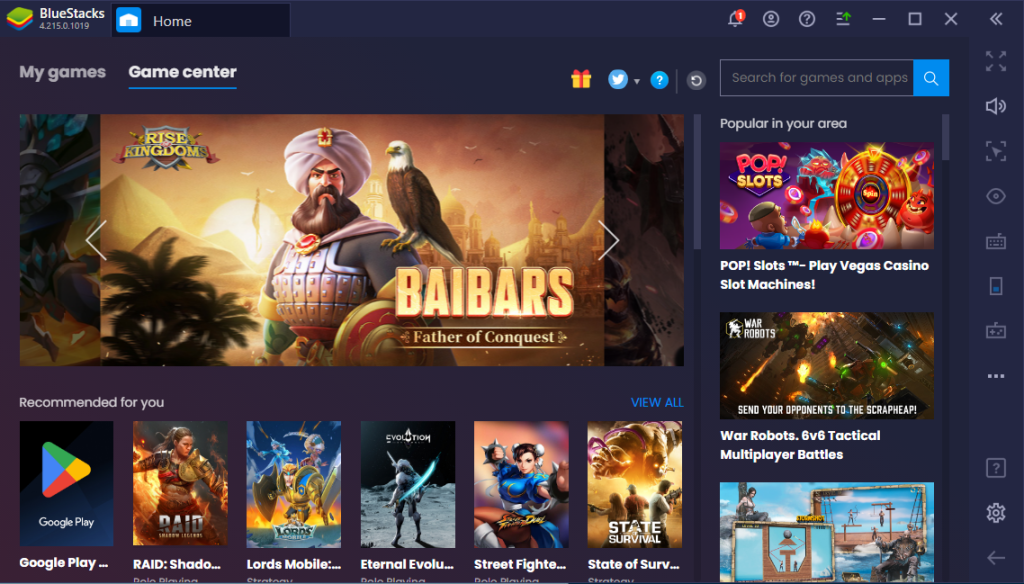
Task: Open the notifications bell
Action: click(735, 18)
